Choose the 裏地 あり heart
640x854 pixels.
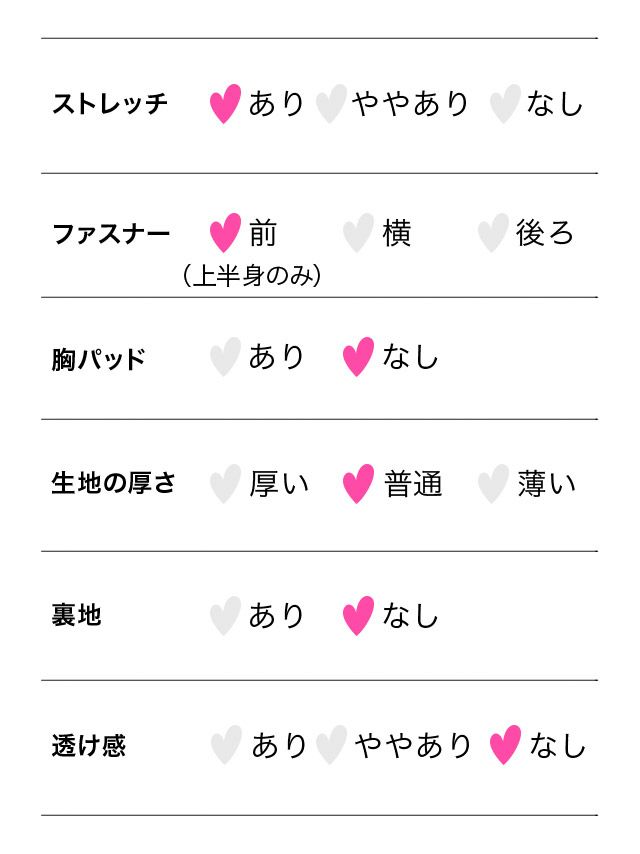226,615
